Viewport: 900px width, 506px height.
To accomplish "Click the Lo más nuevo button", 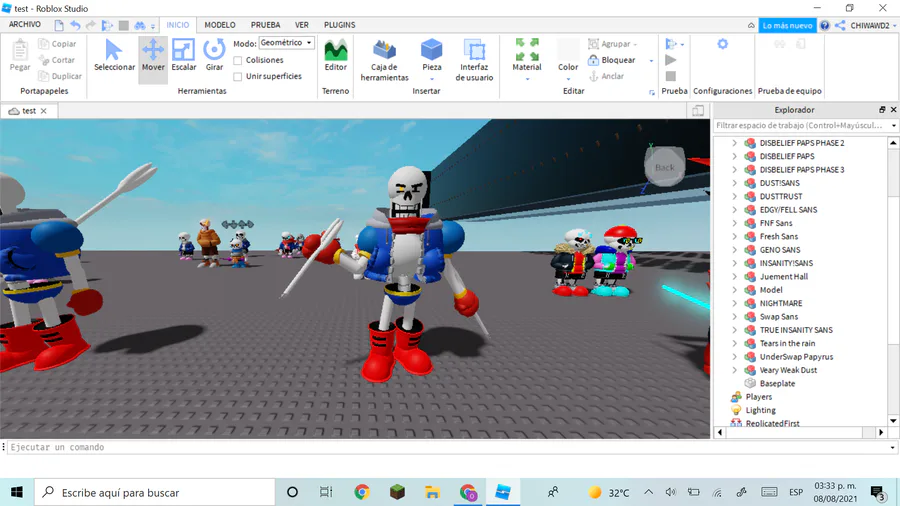I will tap(787, 25).
